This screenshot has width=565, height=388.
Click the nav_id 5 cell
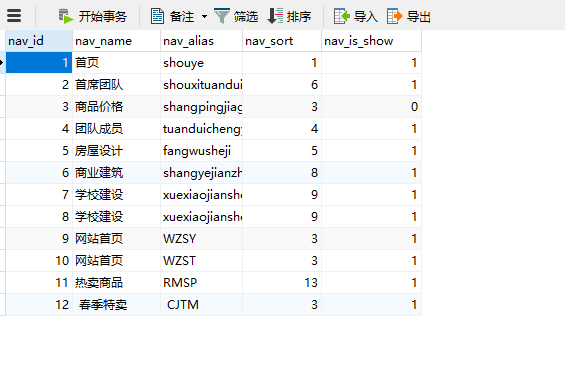coord(39,151)
